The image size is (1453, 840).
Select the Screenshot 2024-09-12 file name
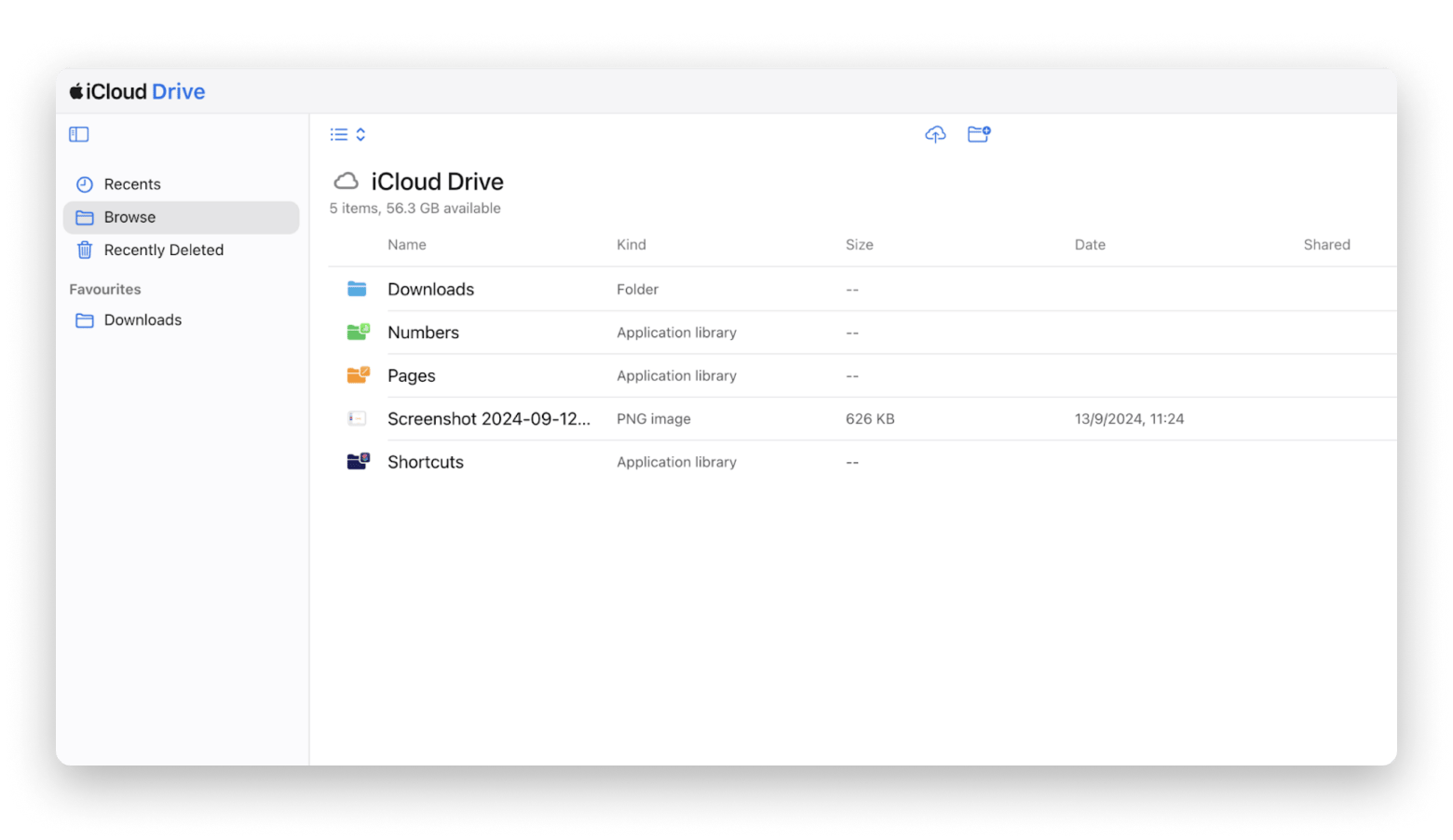(x=489, y=419)
